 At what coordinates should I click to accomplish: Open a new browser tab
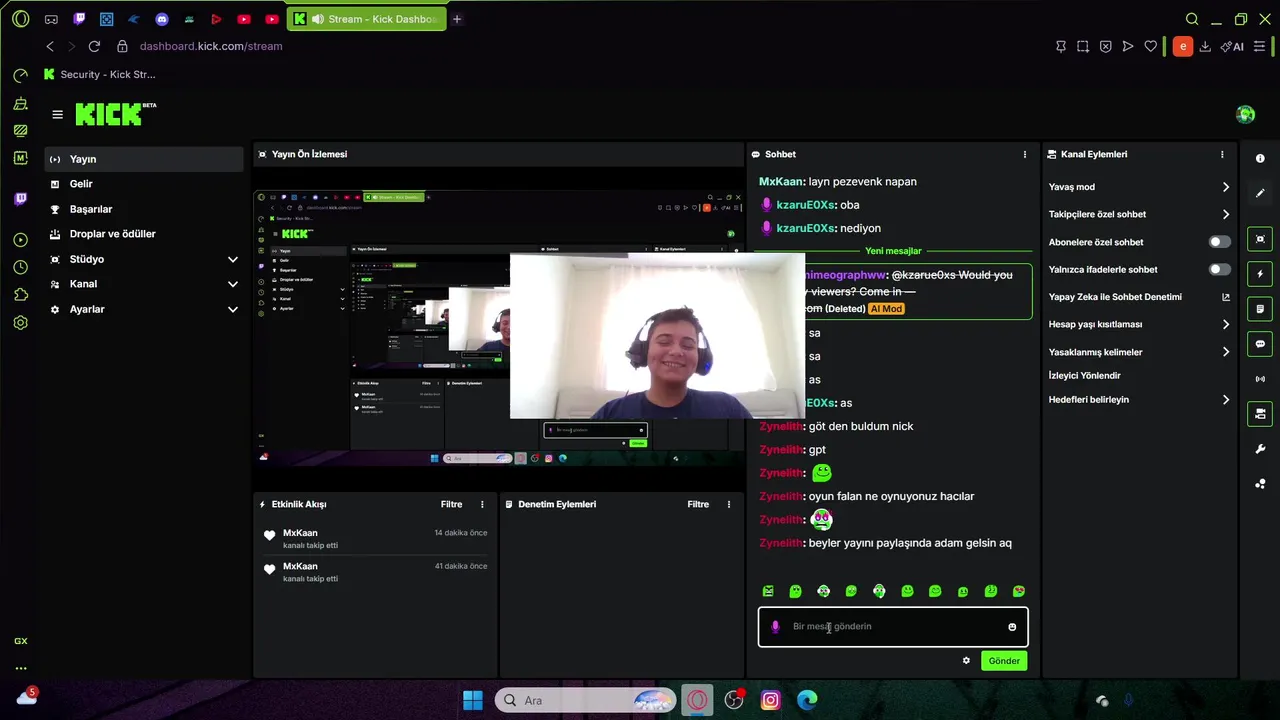point(457,19)
